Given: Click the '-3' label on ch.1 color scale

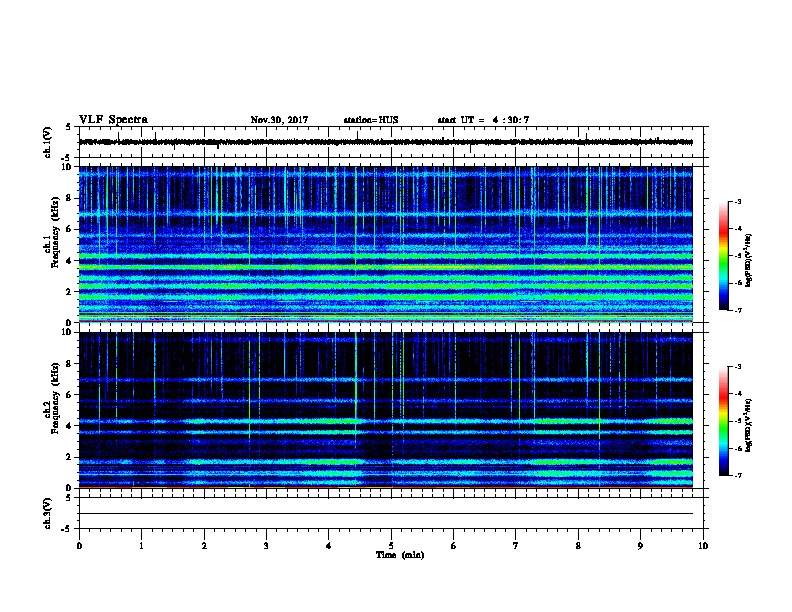Looking at the screenshot, I should [x=737, y=201].
